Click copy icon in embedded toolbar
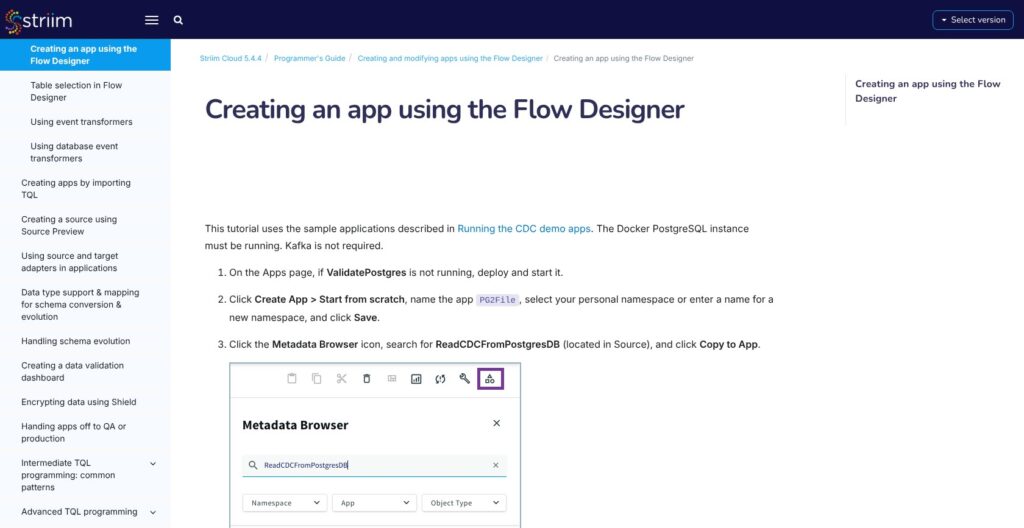Image resolution: width=1024 pixels, height=528 pixels. tap(317, 378)
